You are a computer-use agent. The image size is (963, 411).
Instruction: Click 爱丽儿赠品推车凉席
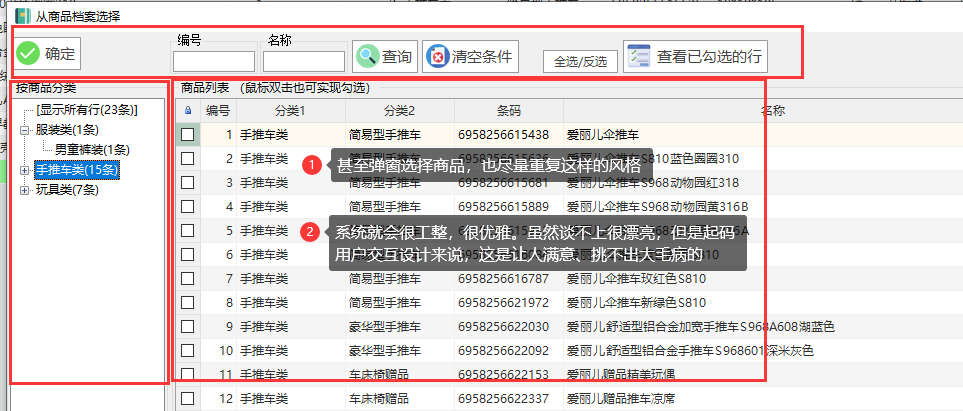click(621, 398)
